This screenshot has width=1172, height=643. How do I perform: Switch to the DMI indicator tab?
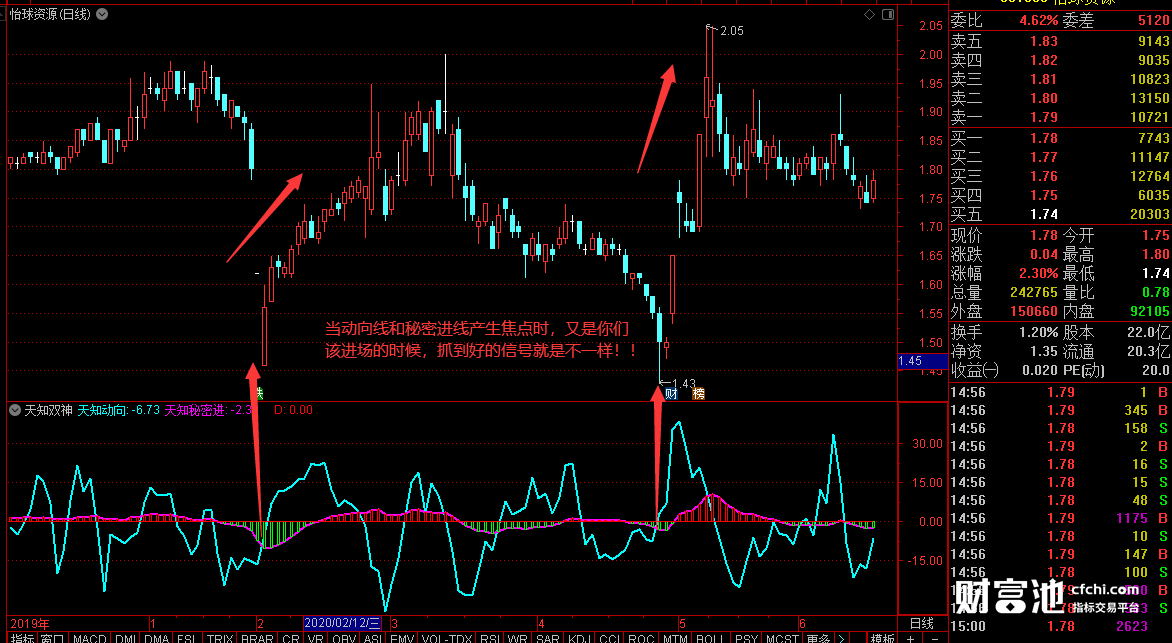pyautogui.click(x=124, y=639)
